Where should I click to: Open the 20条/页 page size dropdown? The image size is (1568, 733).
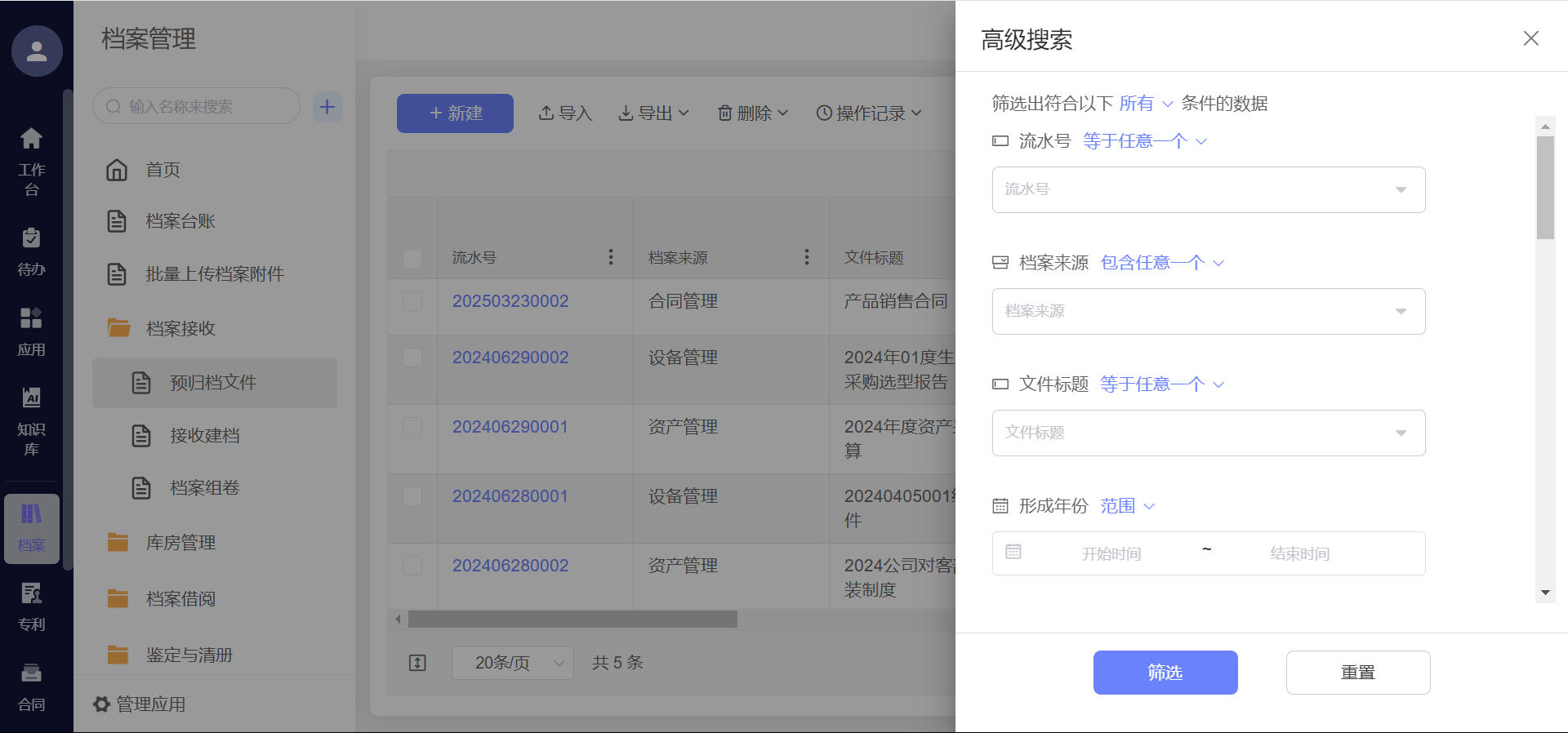click(x=512, y=663)
